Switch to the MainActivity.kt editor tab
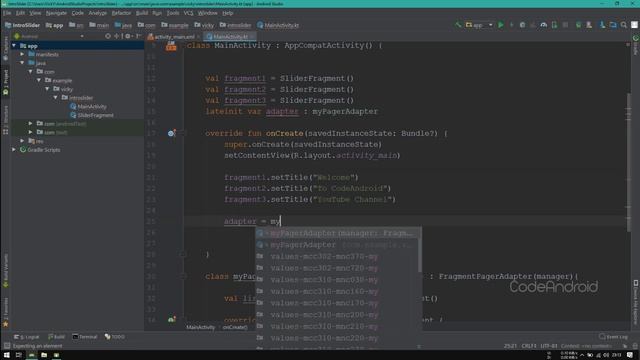Screen dimensions: 640x360 231,37
